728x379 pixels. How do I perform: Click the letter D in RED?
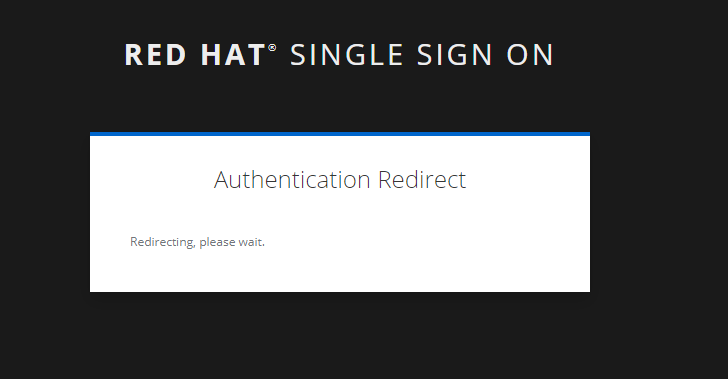[176, 55]
